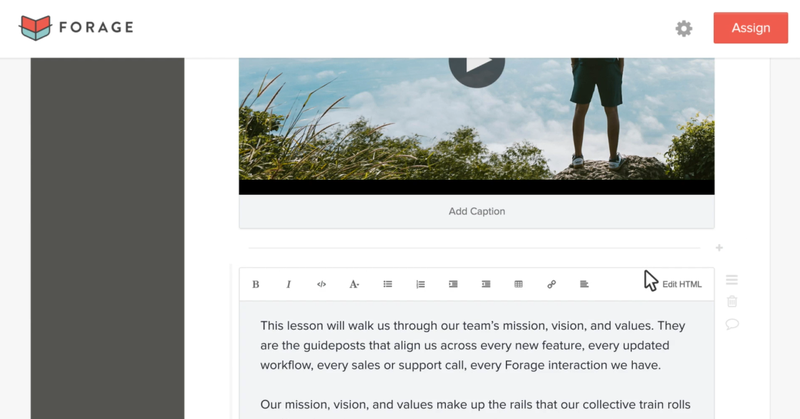The image size is (800, 419).
Task: Open the text alignment options
Action: (x=584, y=284)
